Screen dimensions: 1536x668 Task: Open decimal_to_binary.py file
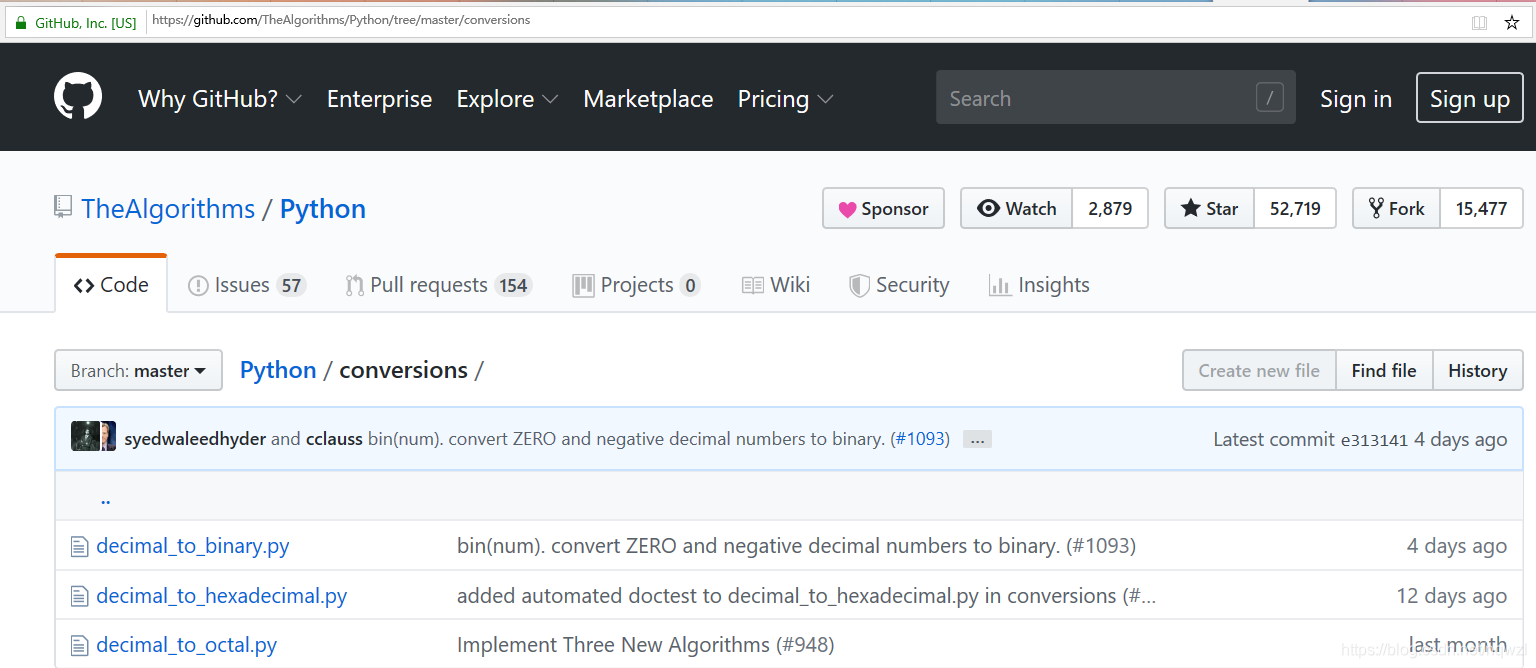[193, 547]
